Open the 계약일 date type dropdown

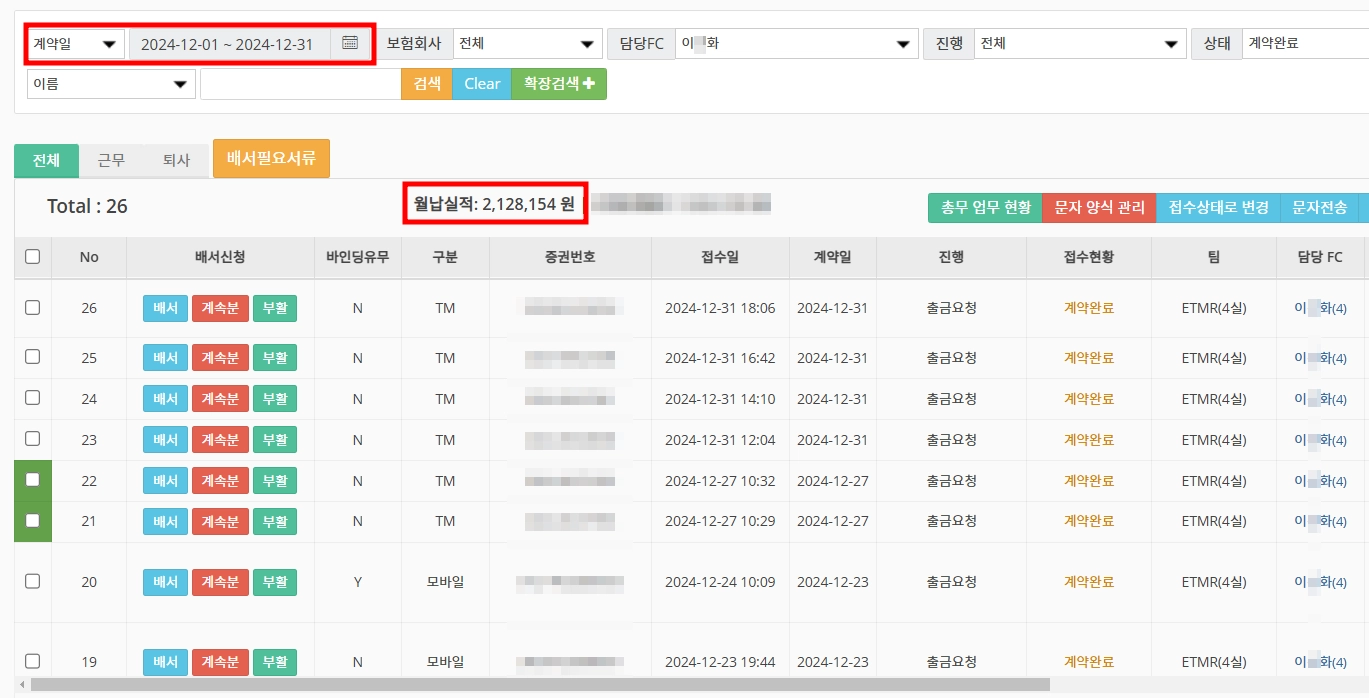[x=75, y=43]
